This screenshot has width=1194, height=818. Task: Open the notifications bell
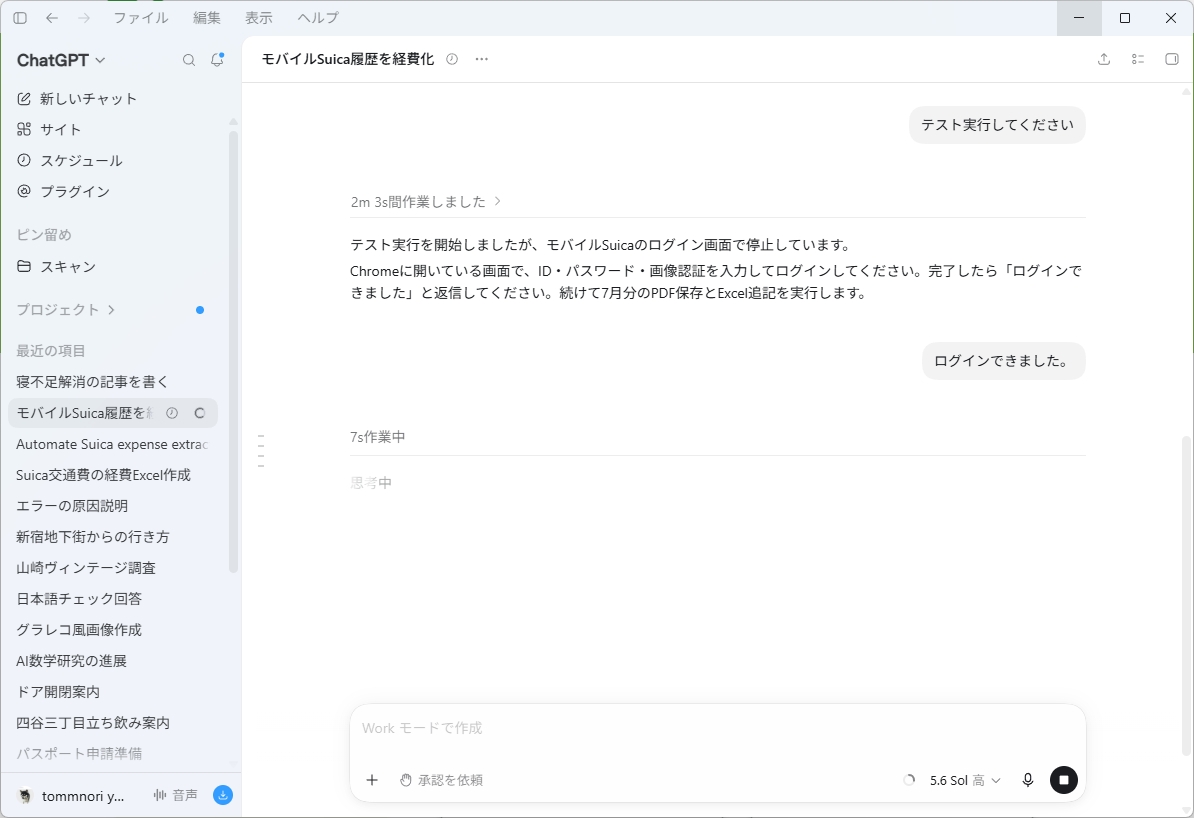point(217,59)
